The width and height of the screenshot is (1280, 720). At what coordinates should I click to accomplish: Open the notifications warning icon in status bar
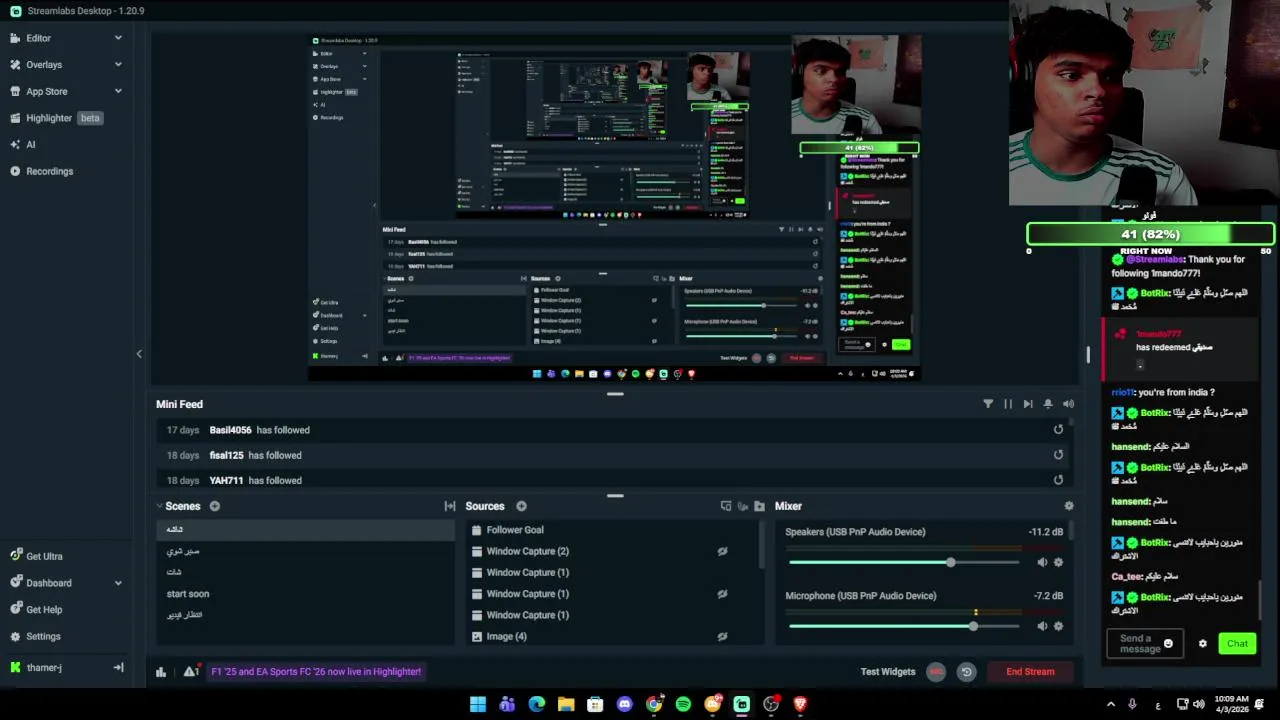tap(190, 672)
